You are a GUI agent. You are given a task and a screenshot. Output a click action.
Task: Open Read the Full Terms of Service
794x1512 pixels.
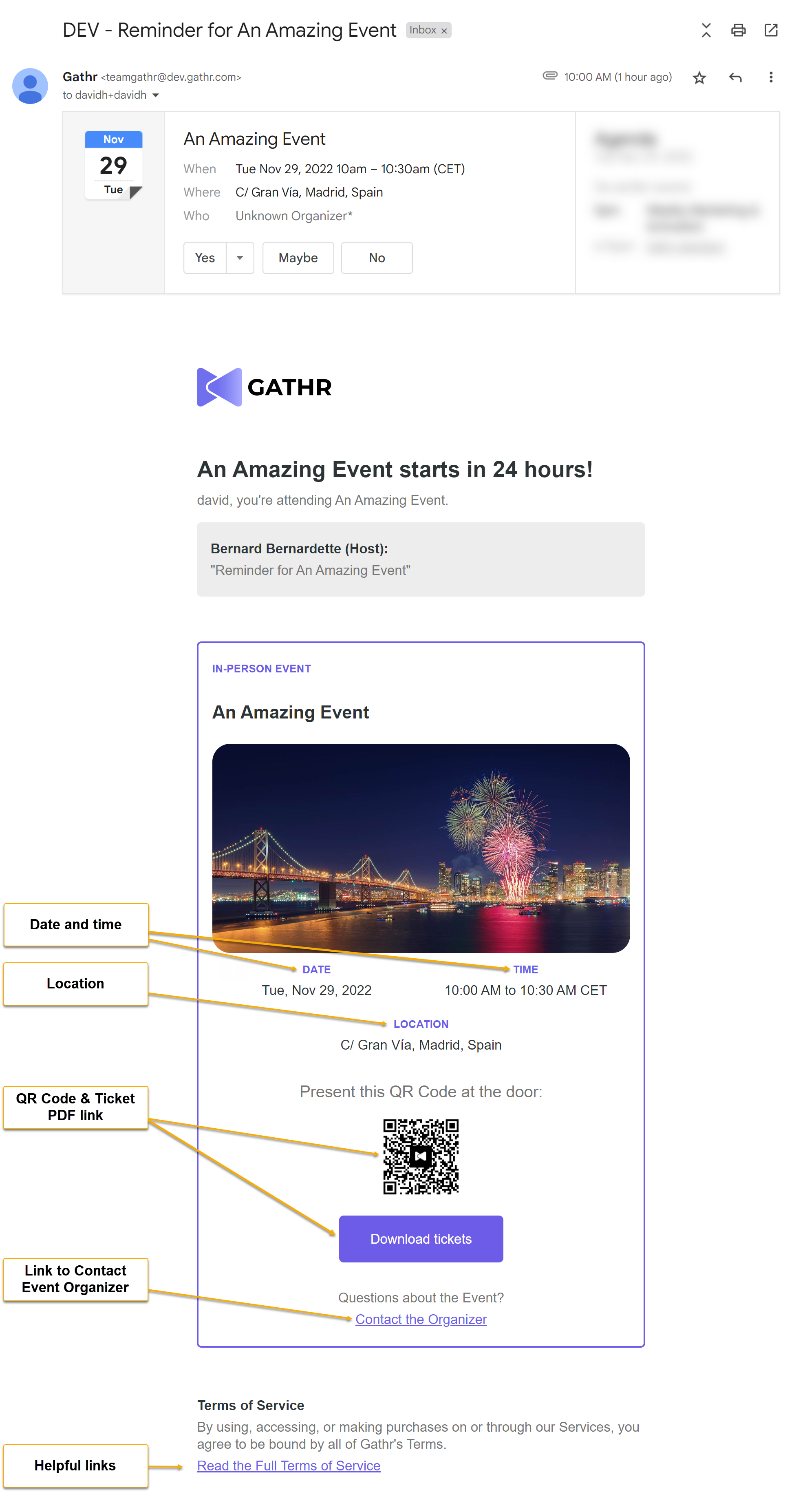point(288,1465)
